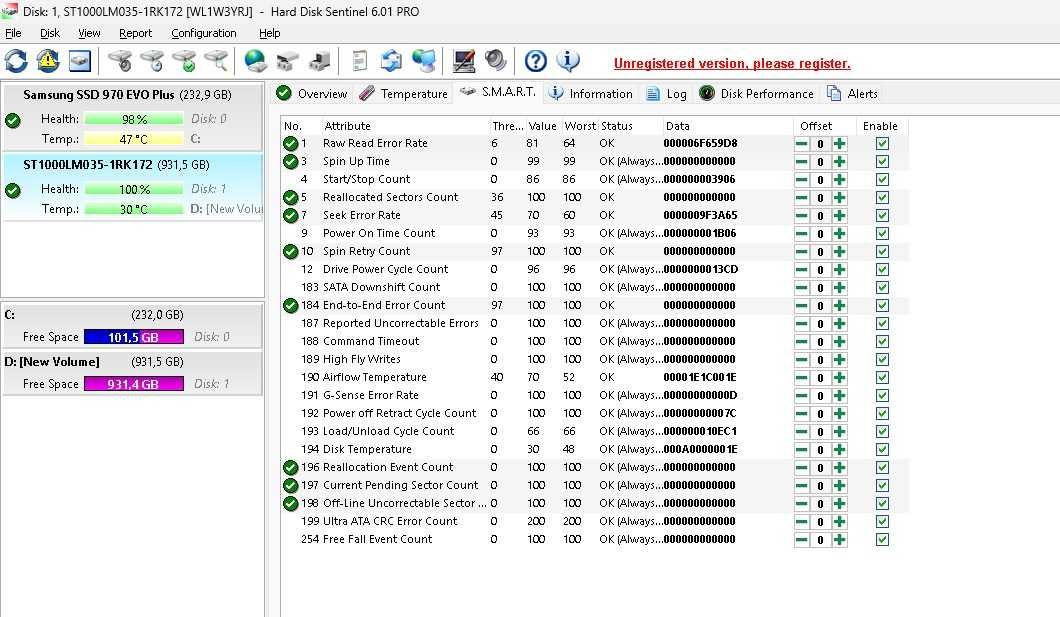This screenshot has height=617, width=1060.
Task: Click the green status check for Samsung SSD
Action: (x=13, y=121)
